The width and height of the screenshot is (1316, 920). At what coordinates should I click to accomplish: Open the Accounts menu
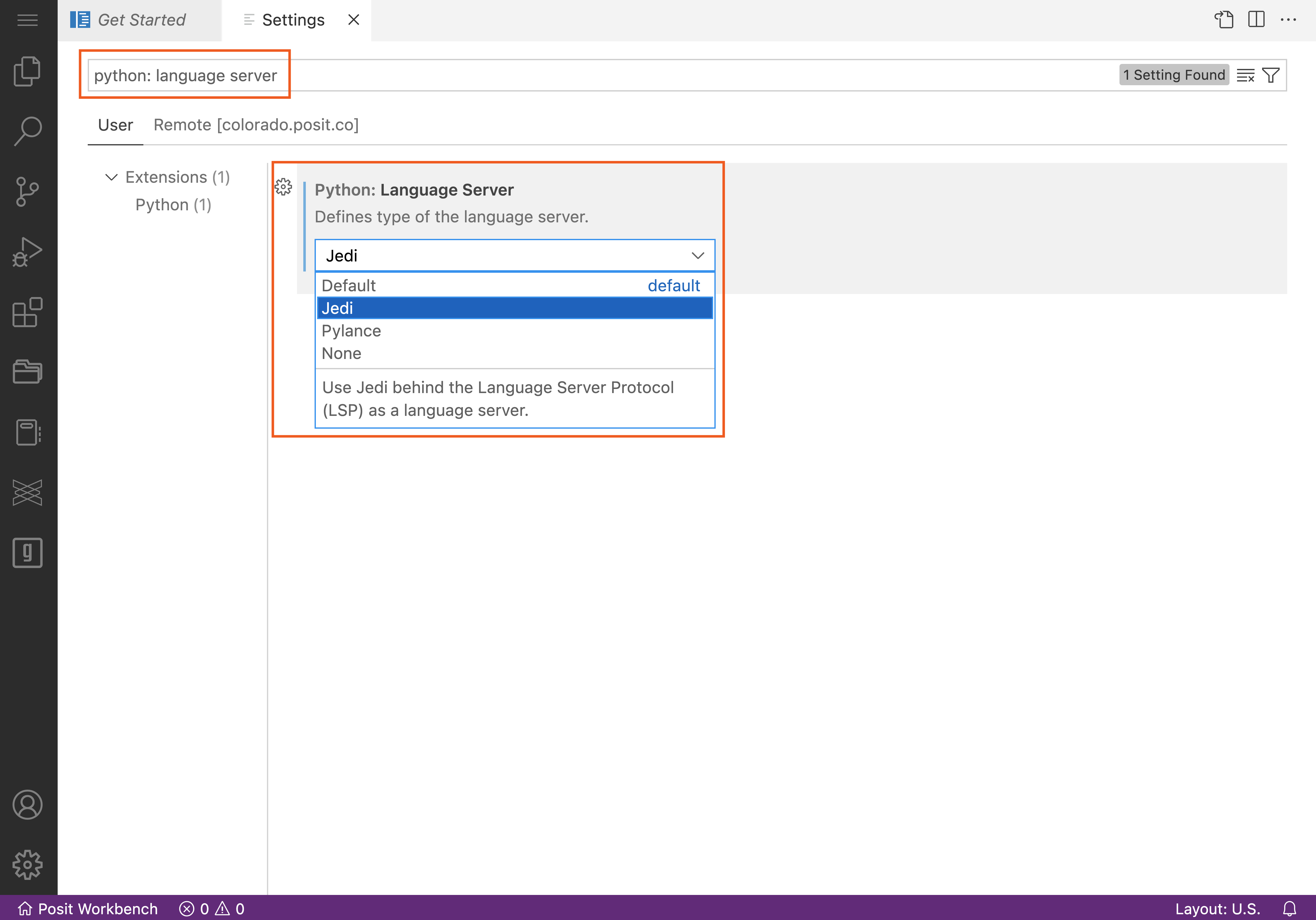point(28,804)
